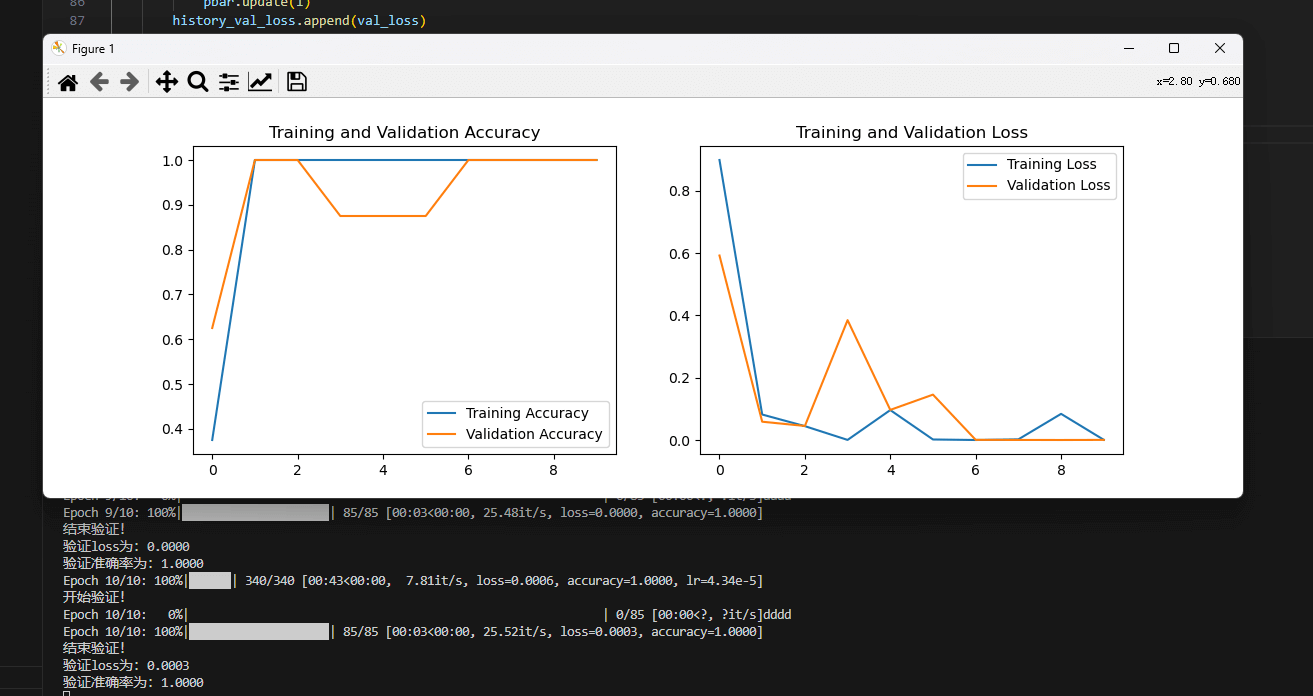Click the matplotlib icon in the Figure 1 title bar
This screenshot has width=1313, height=696.
(x=59, y=48)
